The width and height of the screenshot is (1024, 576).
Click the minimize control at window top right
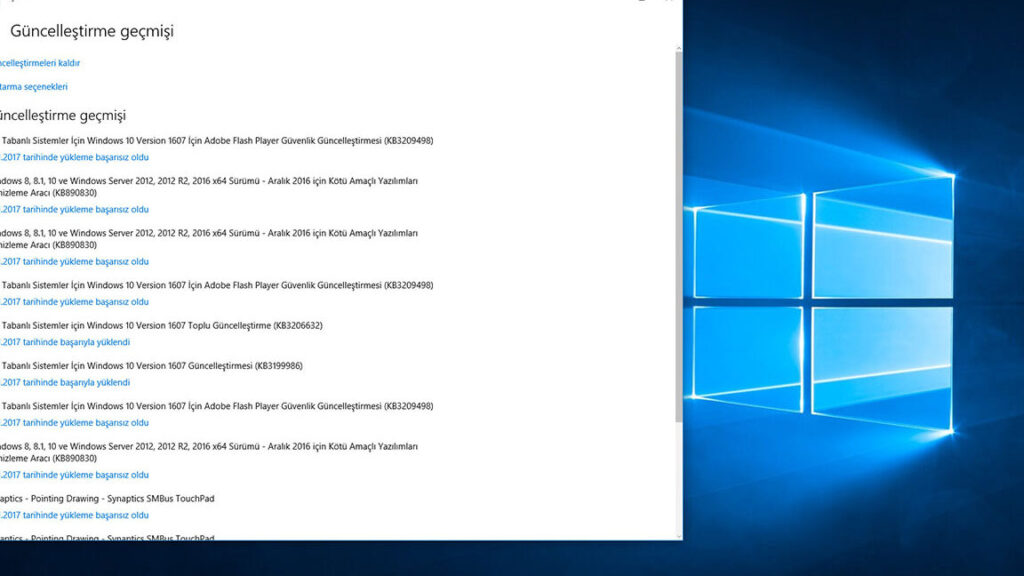point(640,3)
